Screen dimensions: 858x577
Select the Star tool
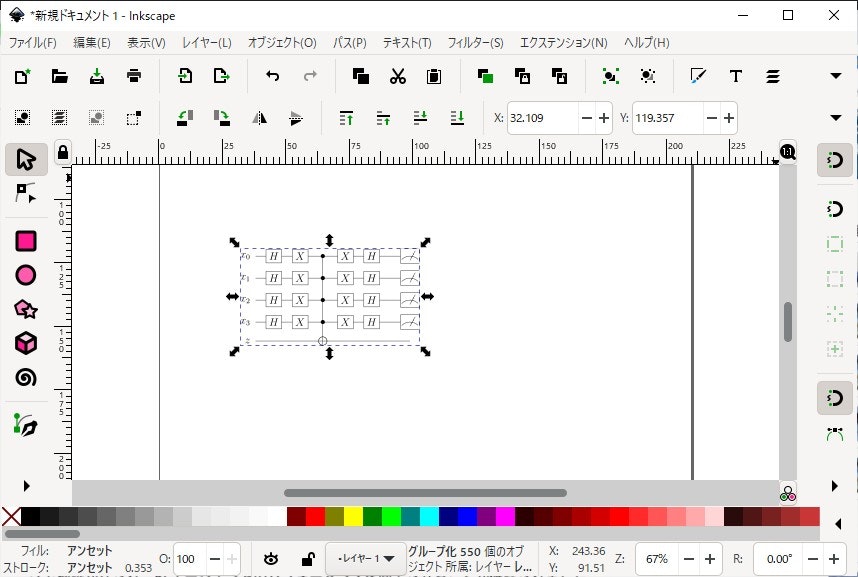coord(25,310)
